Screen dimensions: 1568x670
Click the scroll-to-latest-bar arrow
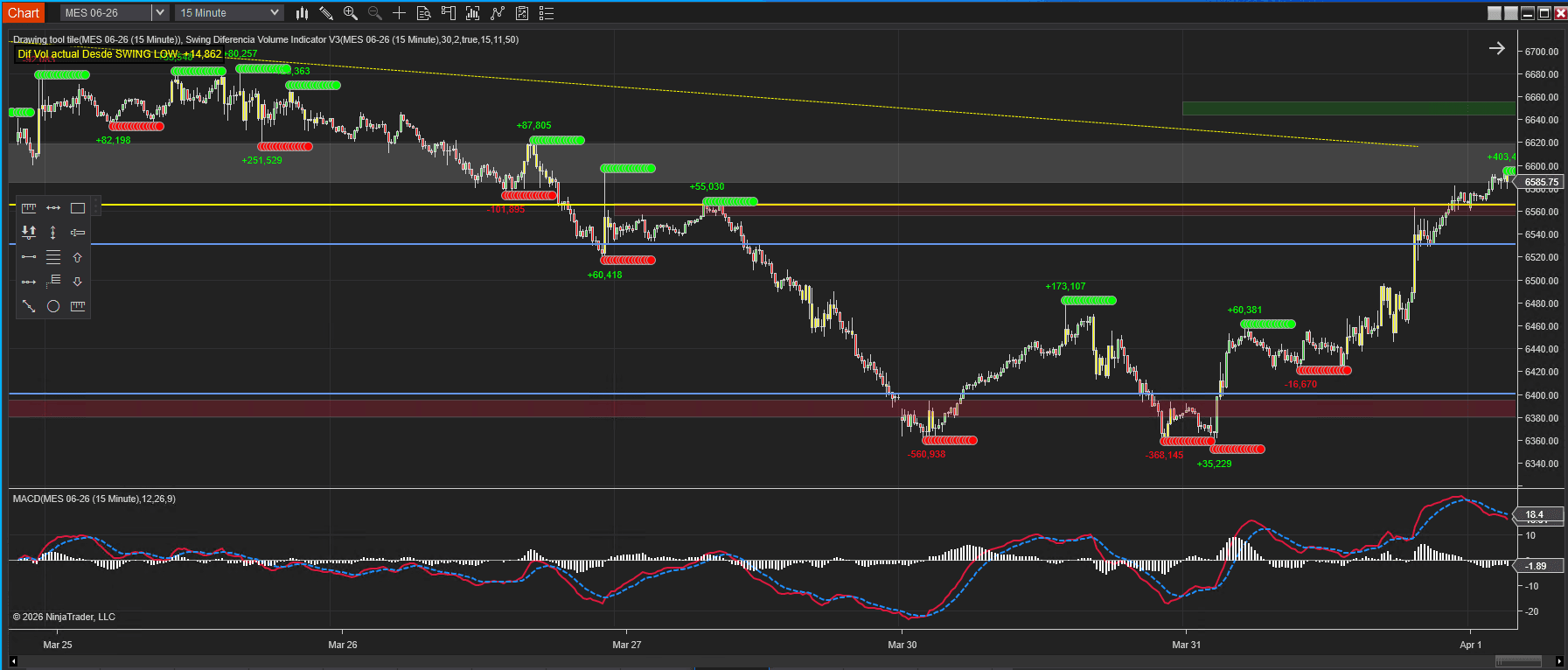(1497, 48)
